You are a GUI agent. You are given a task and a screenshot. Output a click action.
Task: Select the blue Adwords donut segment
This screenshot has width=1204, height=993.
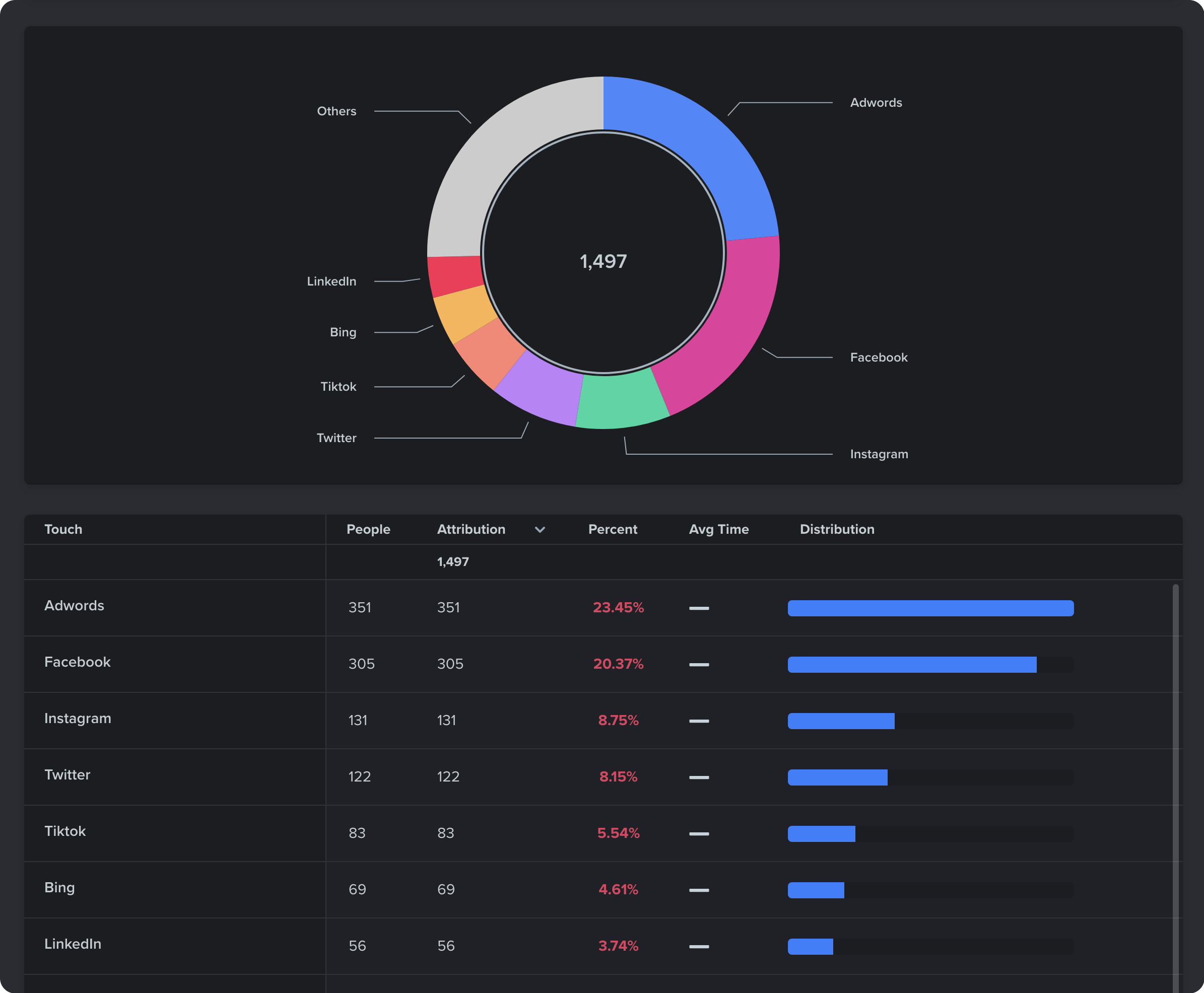(x=704, y=143)
